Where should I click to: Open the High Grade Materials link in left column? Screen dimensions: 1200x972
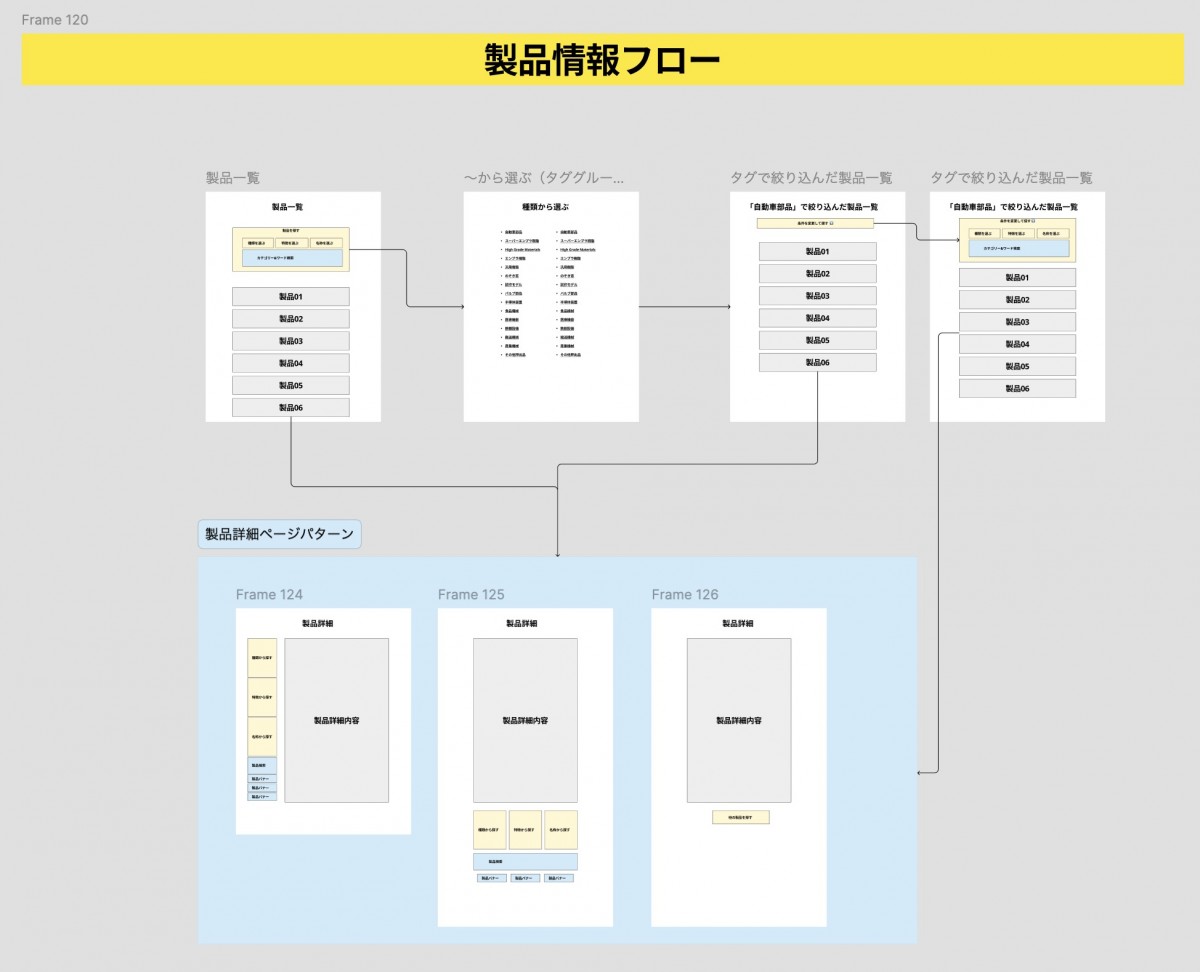(x=521, y=250)
